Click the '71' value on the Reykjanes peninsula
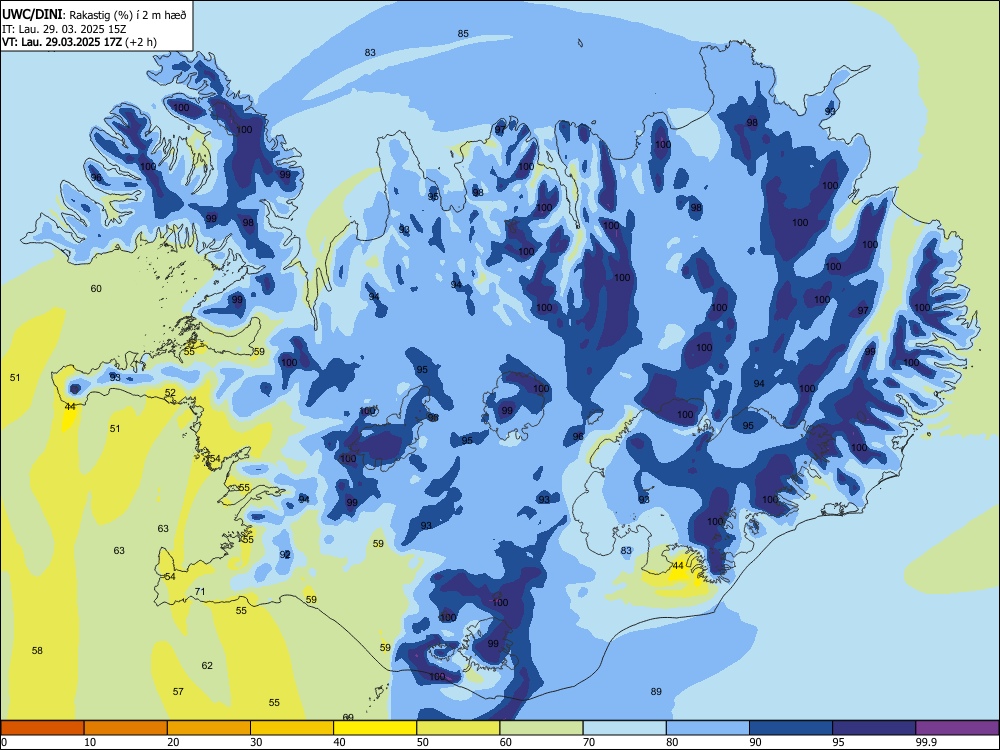Viewport: 1000px width, 750px height. (200, 592)
